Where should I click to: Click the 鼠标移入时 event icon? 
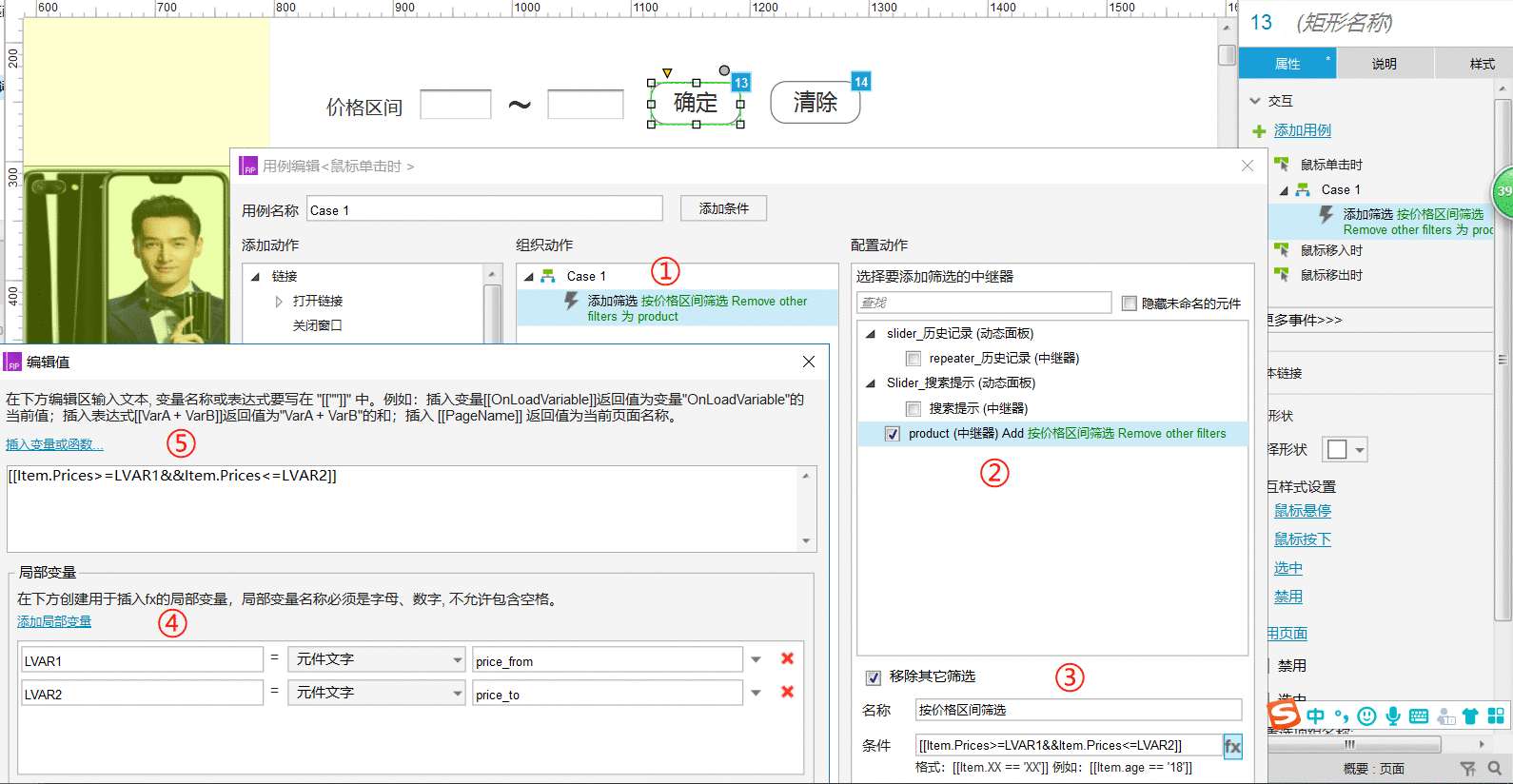tap(1282, 249)
